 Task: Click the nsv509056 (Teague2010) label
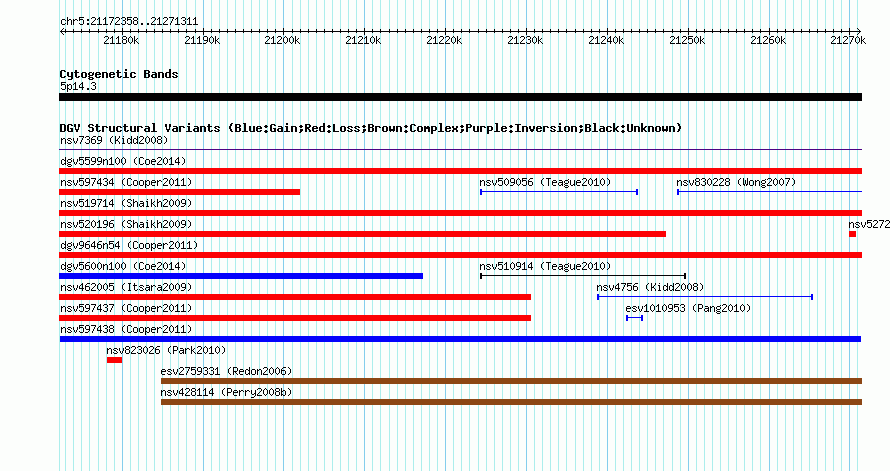pos(545,182)
